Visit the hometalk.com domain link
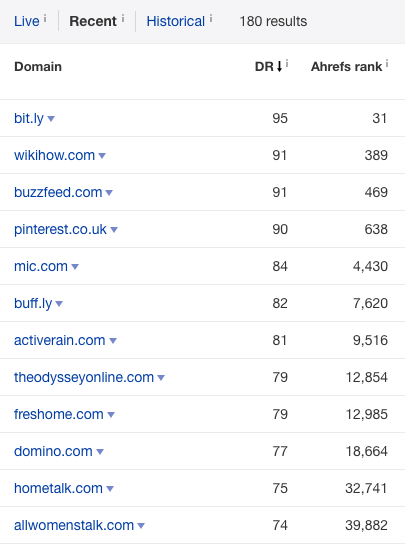Screen dimensions: 405x545 pos(58,488)
